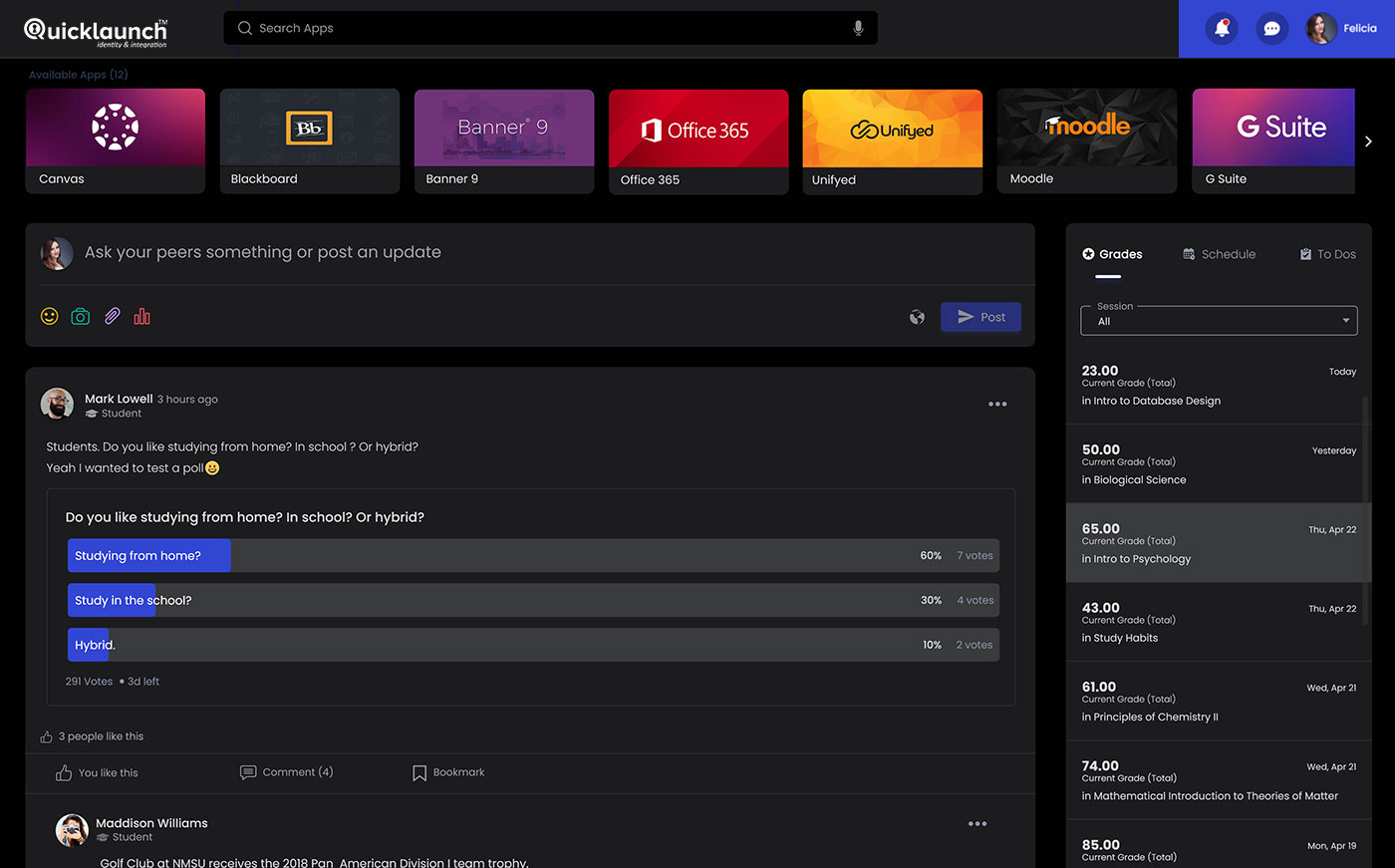Click the comment bubble icon

pyautogui.click(x=248, y=772)
